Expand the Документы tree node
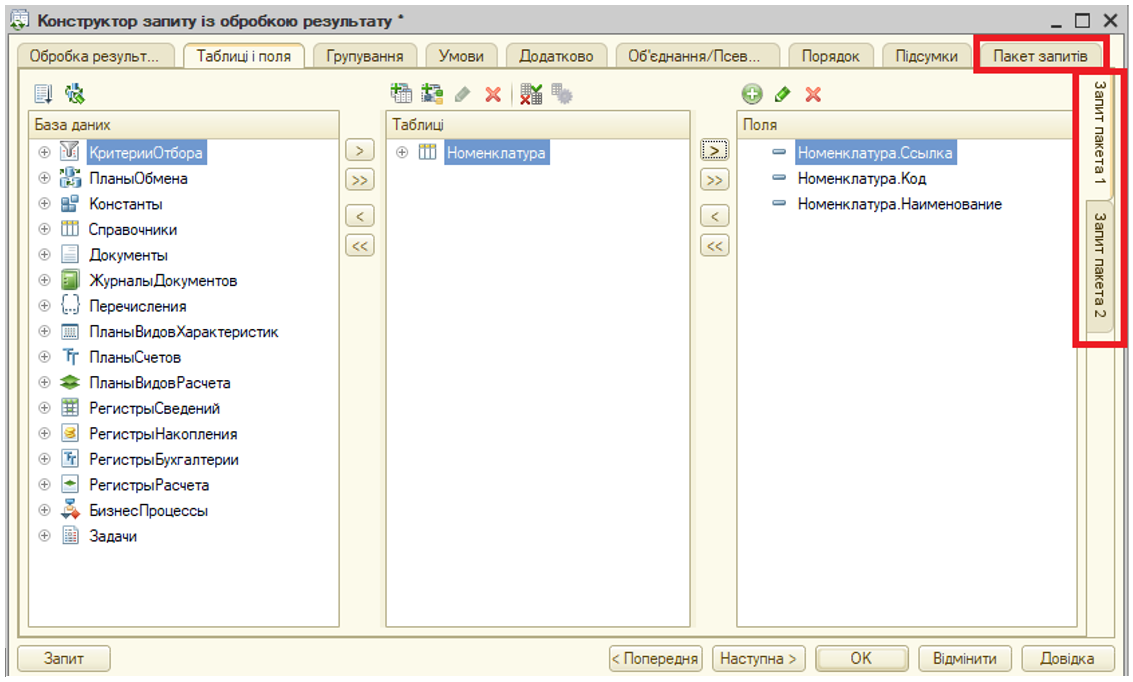Viewport: 1133px width, 682px height. (x=44, y=255)
